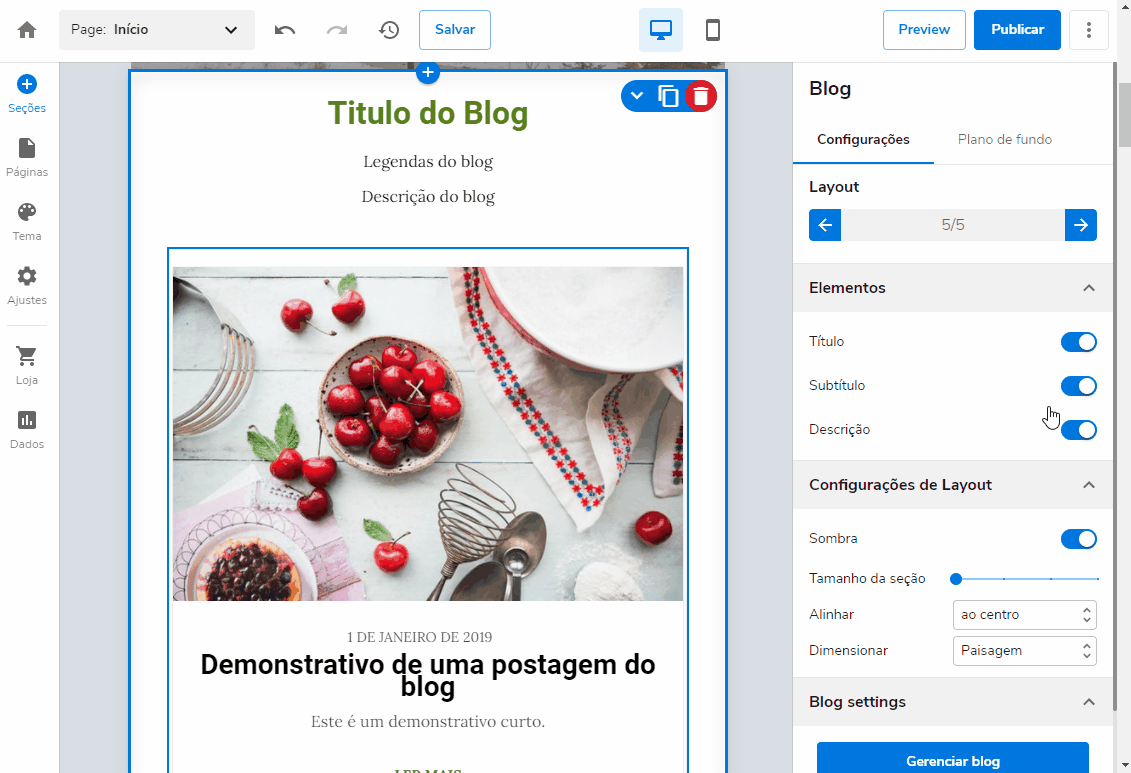1131x773 pixels.
Task: Open the Dados analytics panel
Action: (x=27, y=430)
